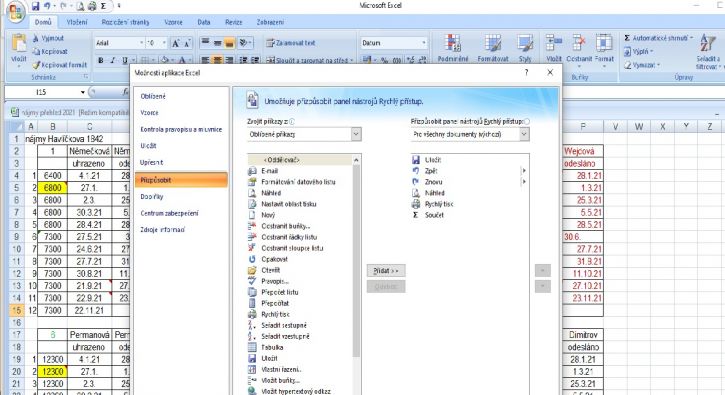Click the Office button logo
The height and width of the screenshot is (395, 725).
(15, 11)
